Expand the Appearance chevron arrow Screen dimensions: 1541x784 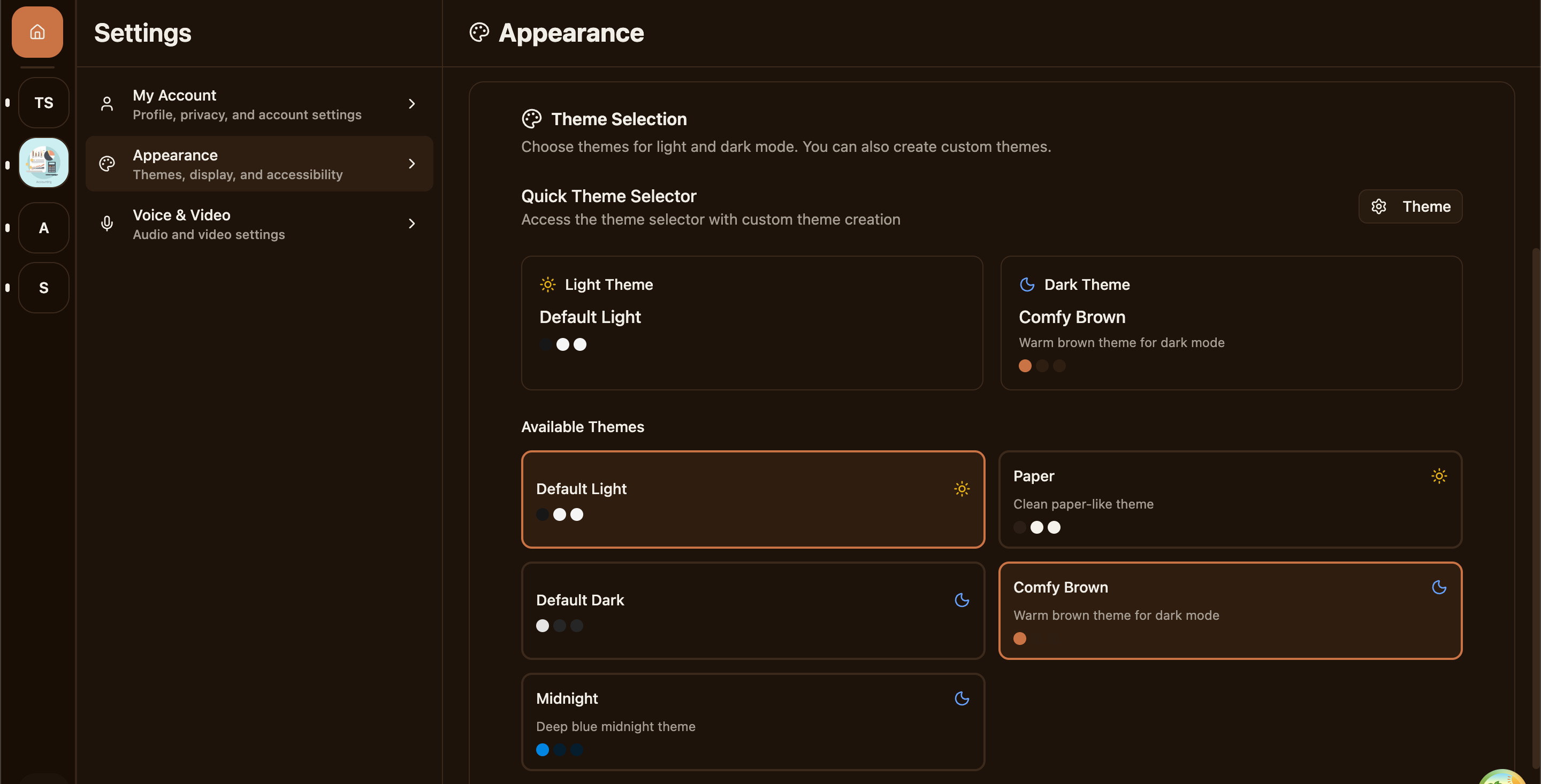point(411,164)
